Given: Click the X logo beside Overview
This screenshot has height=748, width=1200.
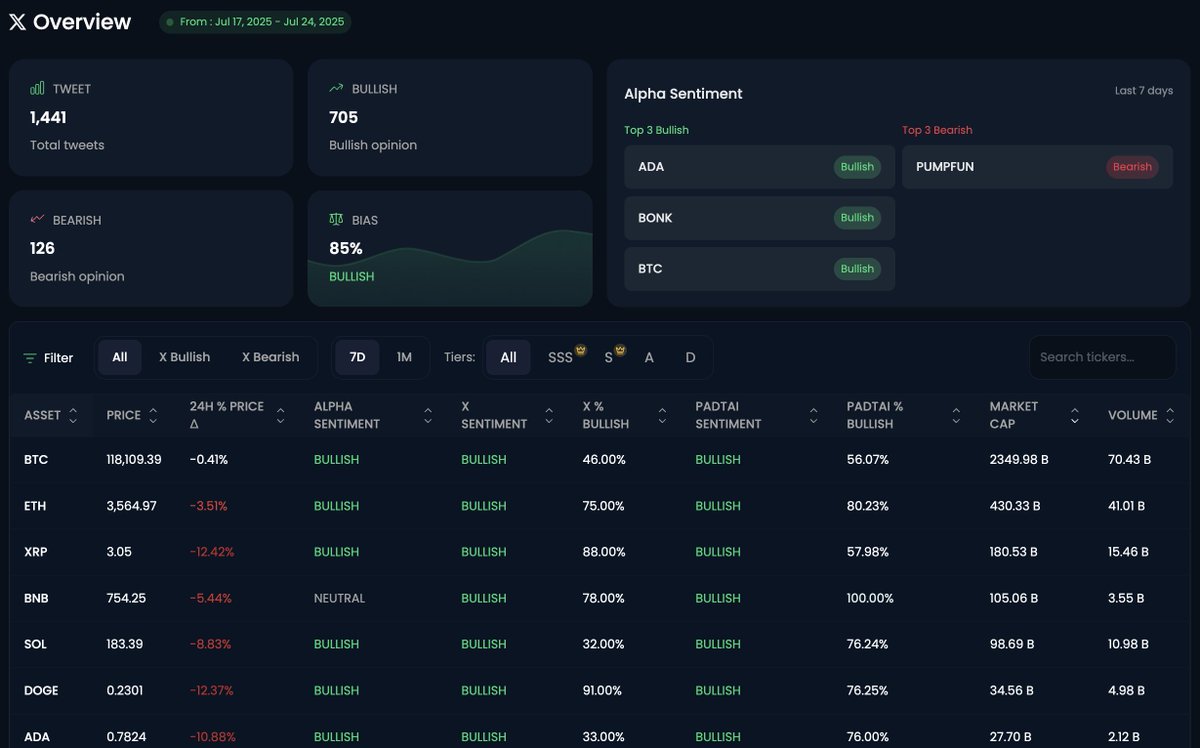Looking at the screenshot, I should 17,22.
